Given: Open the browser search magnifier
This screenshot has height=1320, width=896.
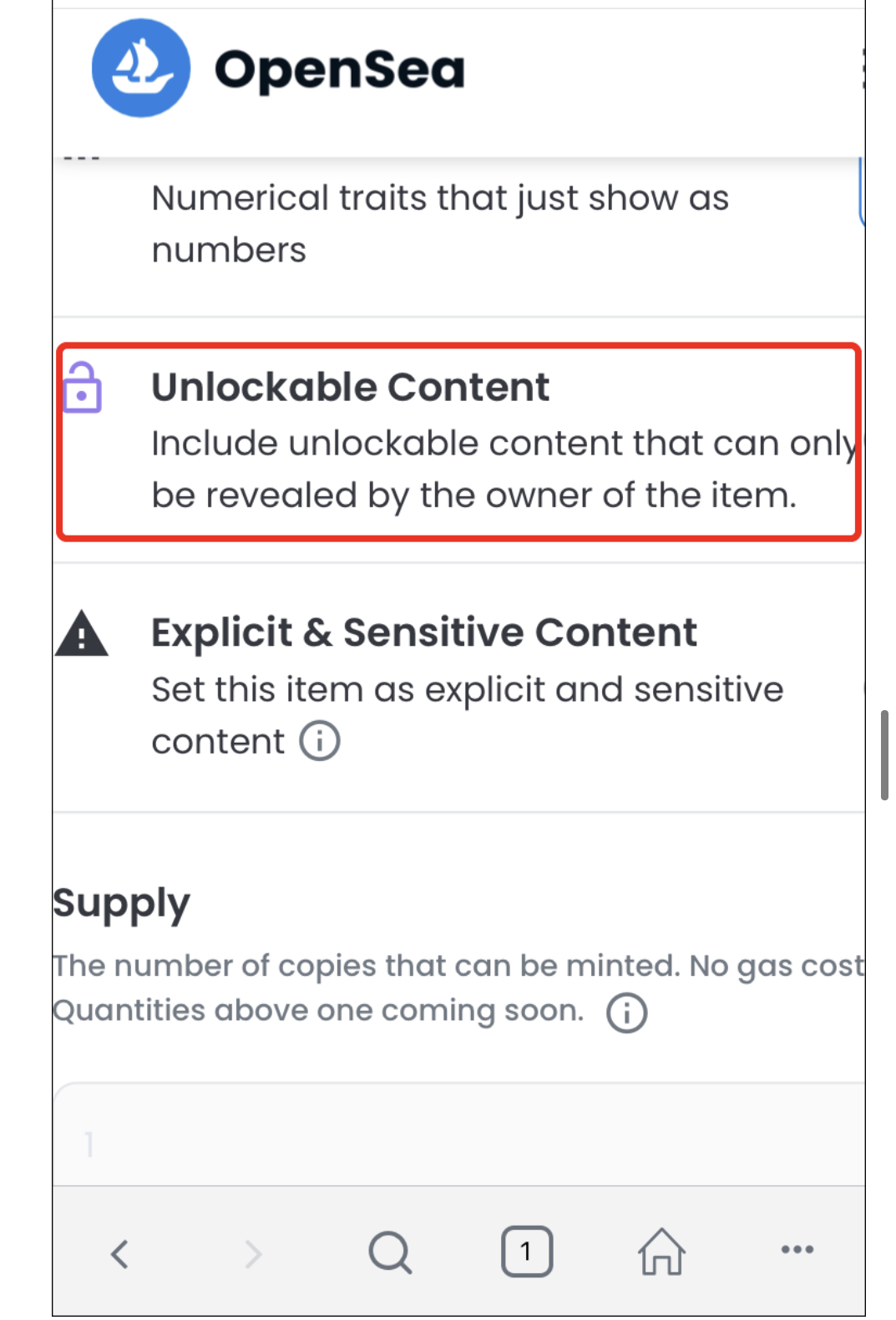Looking at the screenshot, I should [x=390, y=1252].
